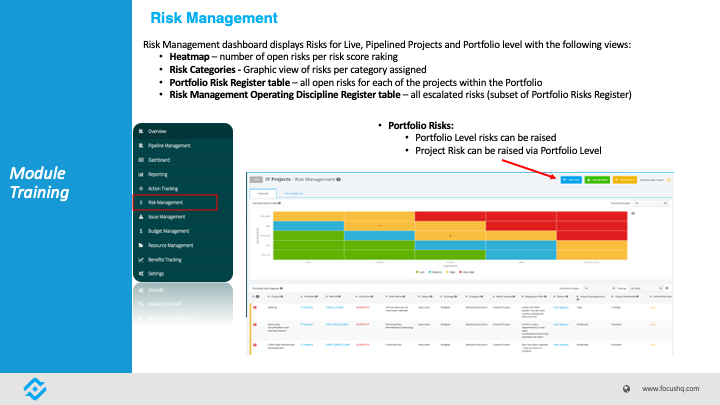Click the Action Tracking target icon
This screenshot has width=720, height=405.
141,188
